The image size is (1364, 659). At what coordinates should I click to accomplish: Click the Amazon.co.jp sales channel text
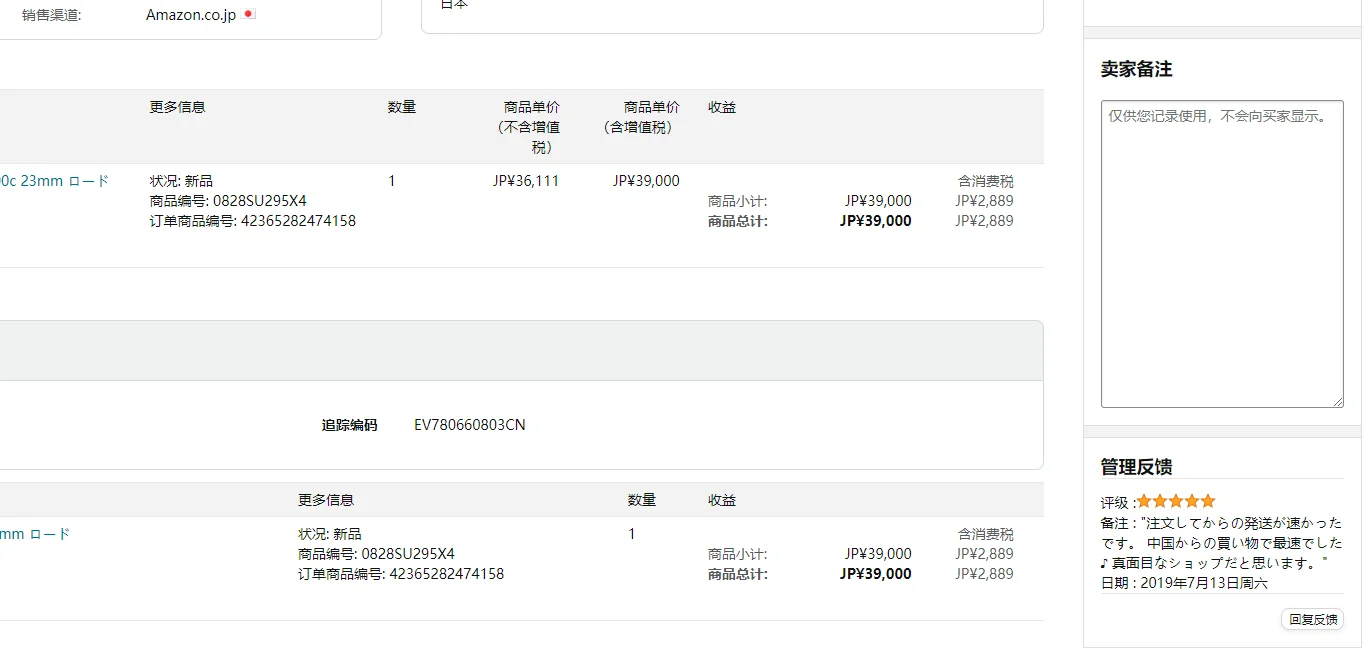pos(191,15)
